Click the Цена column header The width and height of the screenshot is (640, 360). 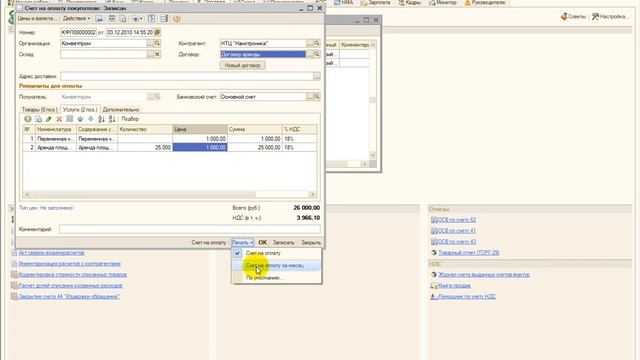coord(200,129)
